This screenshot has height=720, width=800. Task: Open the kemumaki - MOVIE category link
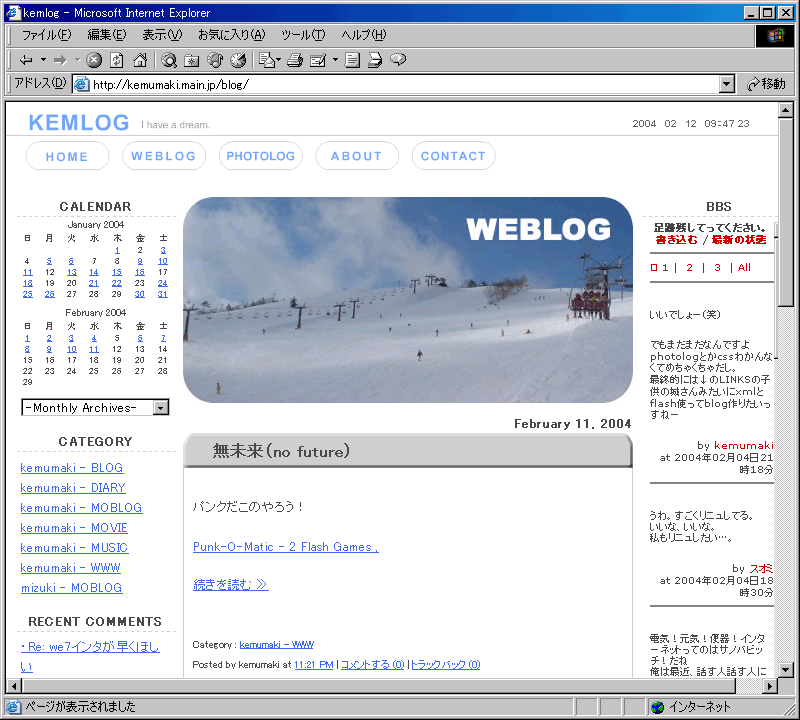(74, 528)
